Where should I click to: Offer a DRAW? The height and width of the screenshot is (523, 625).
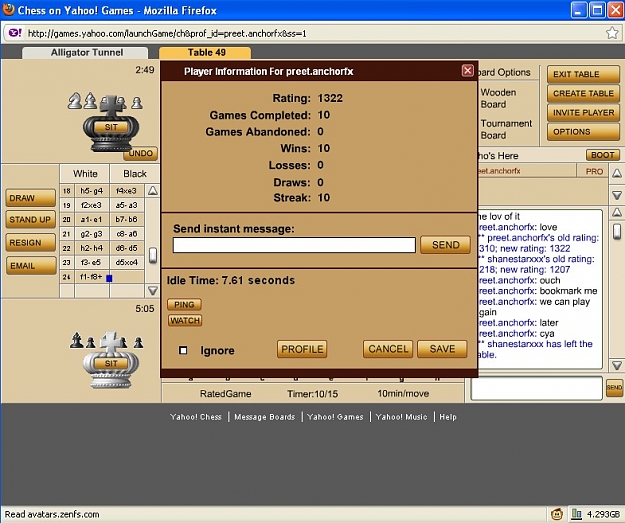pyautogui.click(x=31, y=198)
